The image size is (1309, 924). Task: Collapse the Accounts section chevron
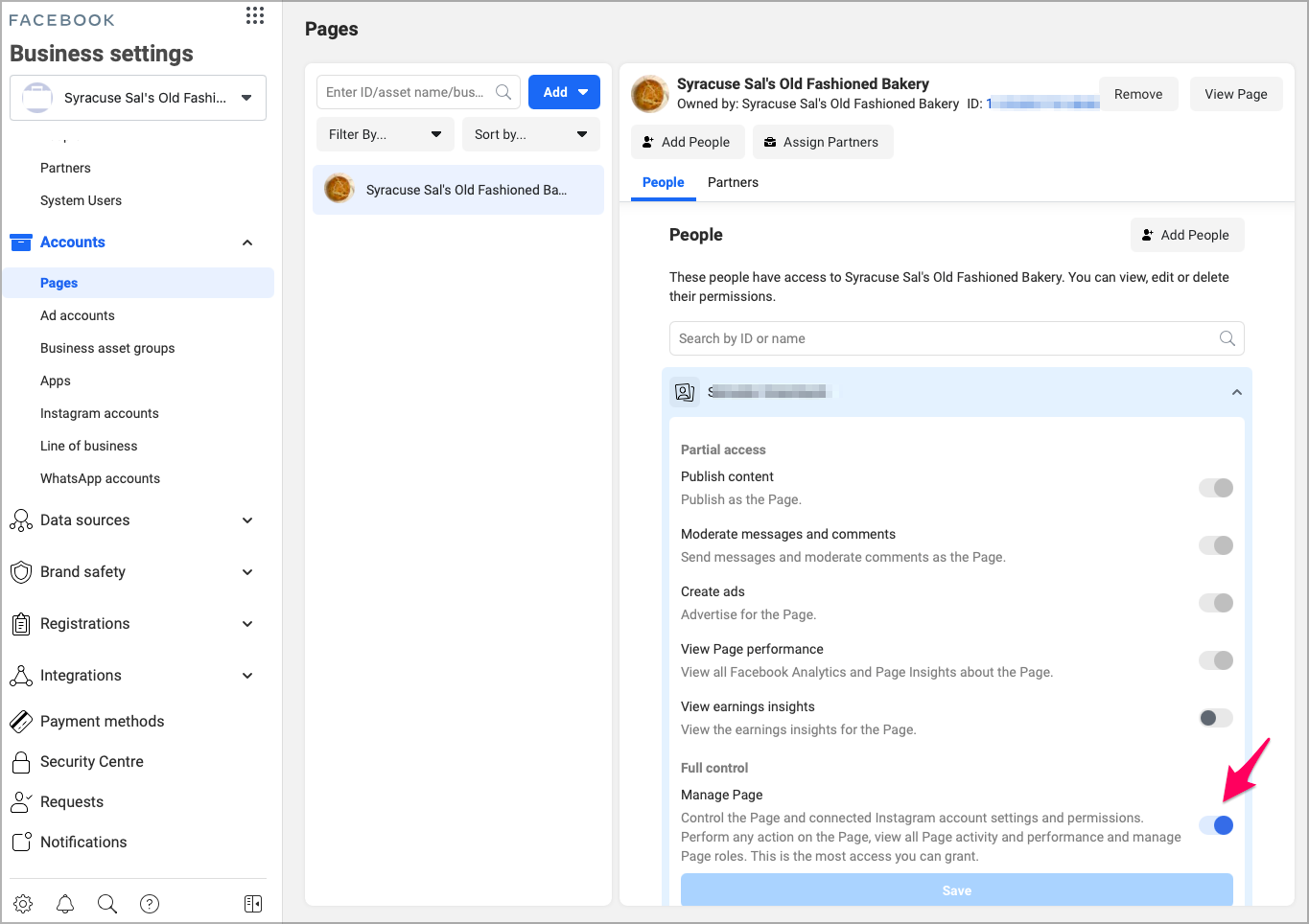click(x=247, y=243)
